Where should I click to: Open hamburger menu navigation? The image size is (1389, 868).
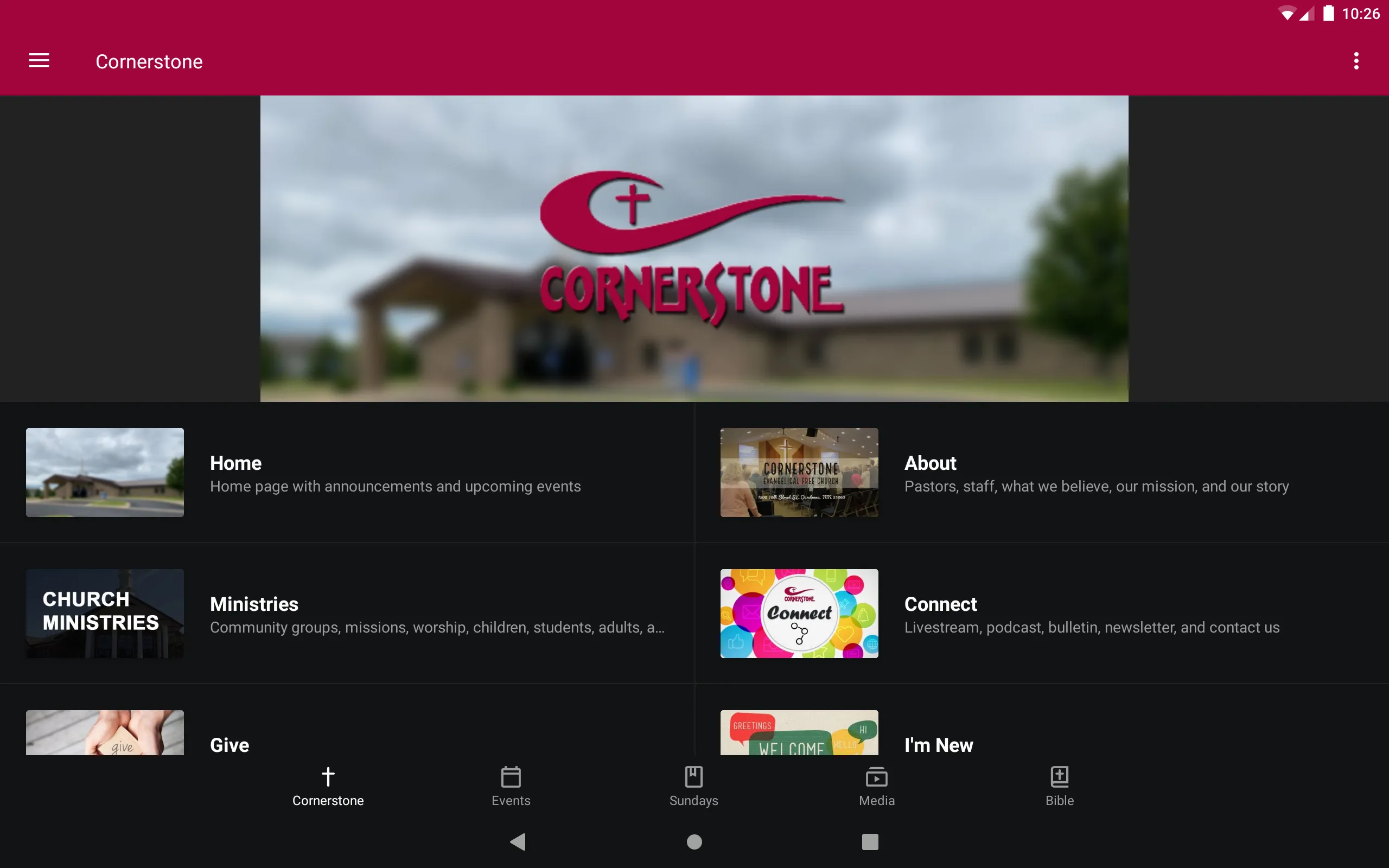(x=39, y=60)
